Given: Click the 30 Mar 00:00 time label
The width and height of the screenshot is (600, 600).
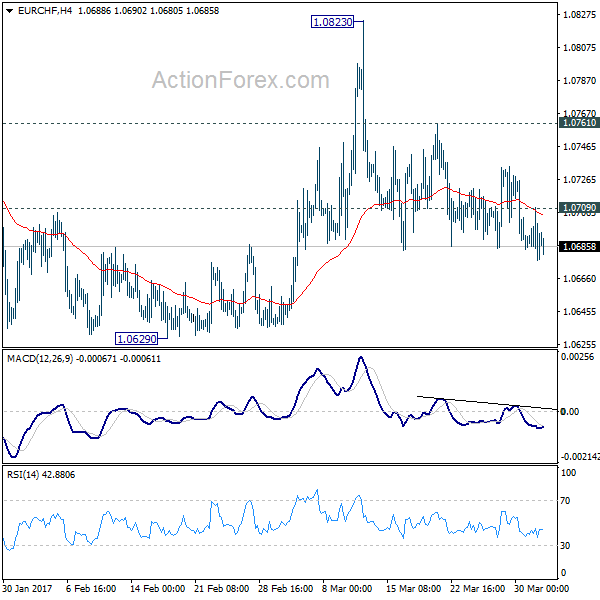Looking at the screenshot, I should point(541,588).
